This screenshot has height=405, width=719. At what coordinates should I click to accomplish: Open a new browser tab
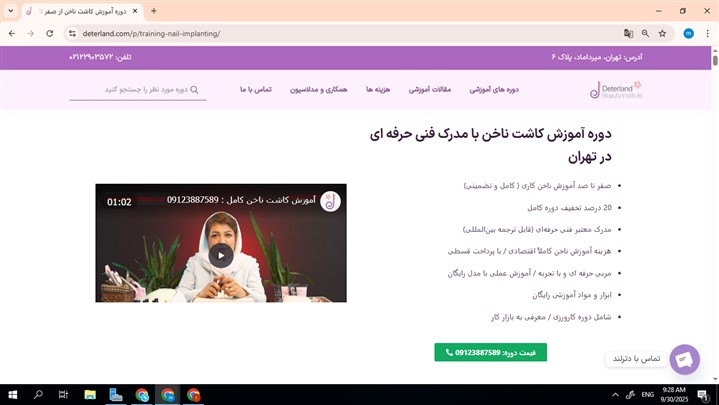pos(154,11)
